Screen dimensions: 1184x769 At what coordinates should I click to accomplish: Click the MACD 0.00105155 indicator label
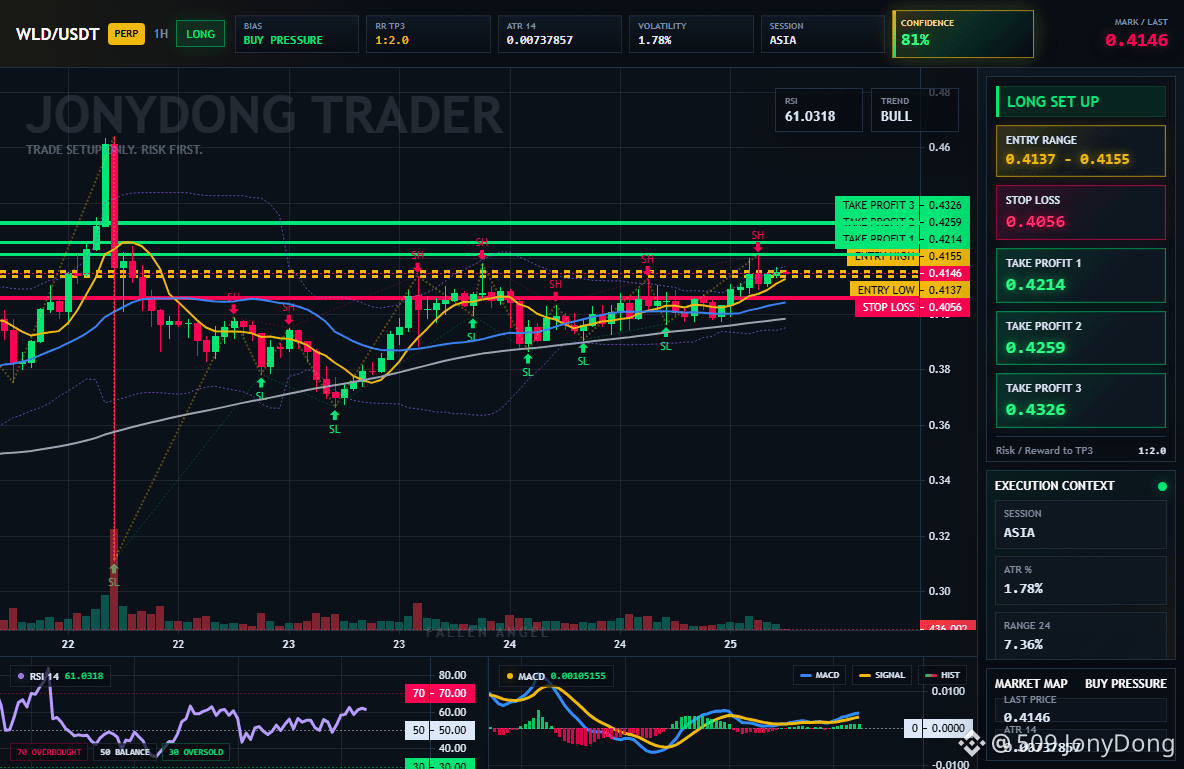[557, 676]
